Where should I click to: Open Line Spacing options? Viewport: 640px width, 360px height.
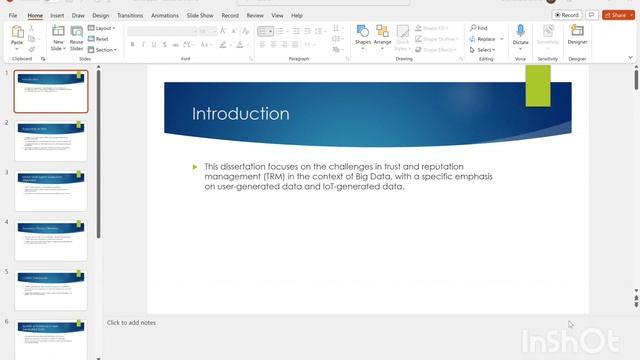(x=320, y=31)
